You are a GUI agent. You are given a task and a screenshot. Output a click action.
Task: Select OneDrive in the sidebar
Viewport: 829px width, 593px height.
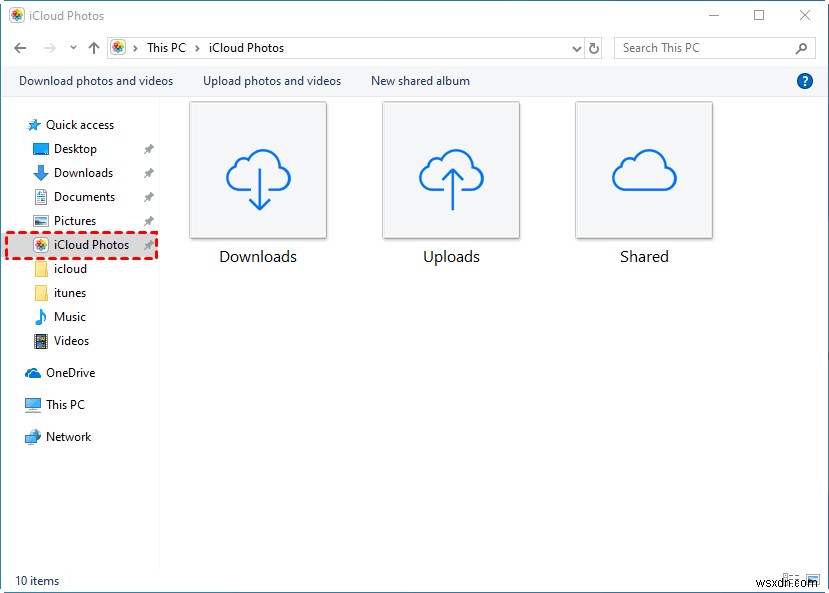[x=70, y=372]
